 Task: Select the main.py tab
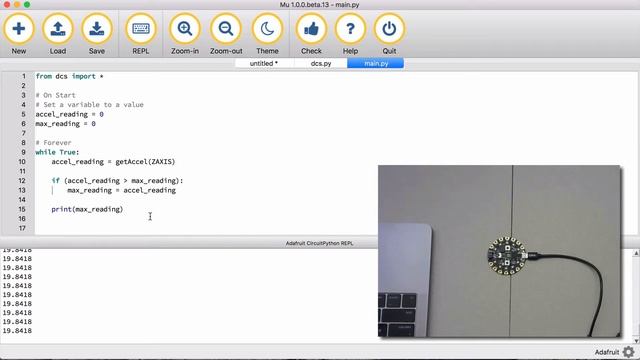[x=376, y=63]
